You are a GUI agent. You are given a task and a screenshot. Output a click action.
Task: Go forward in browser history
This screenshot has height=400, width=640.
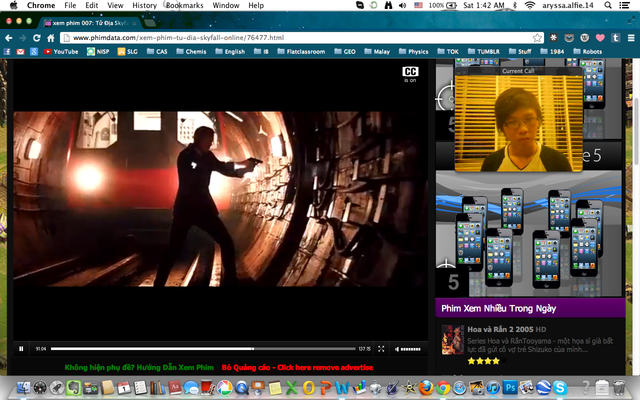point(22,38)
